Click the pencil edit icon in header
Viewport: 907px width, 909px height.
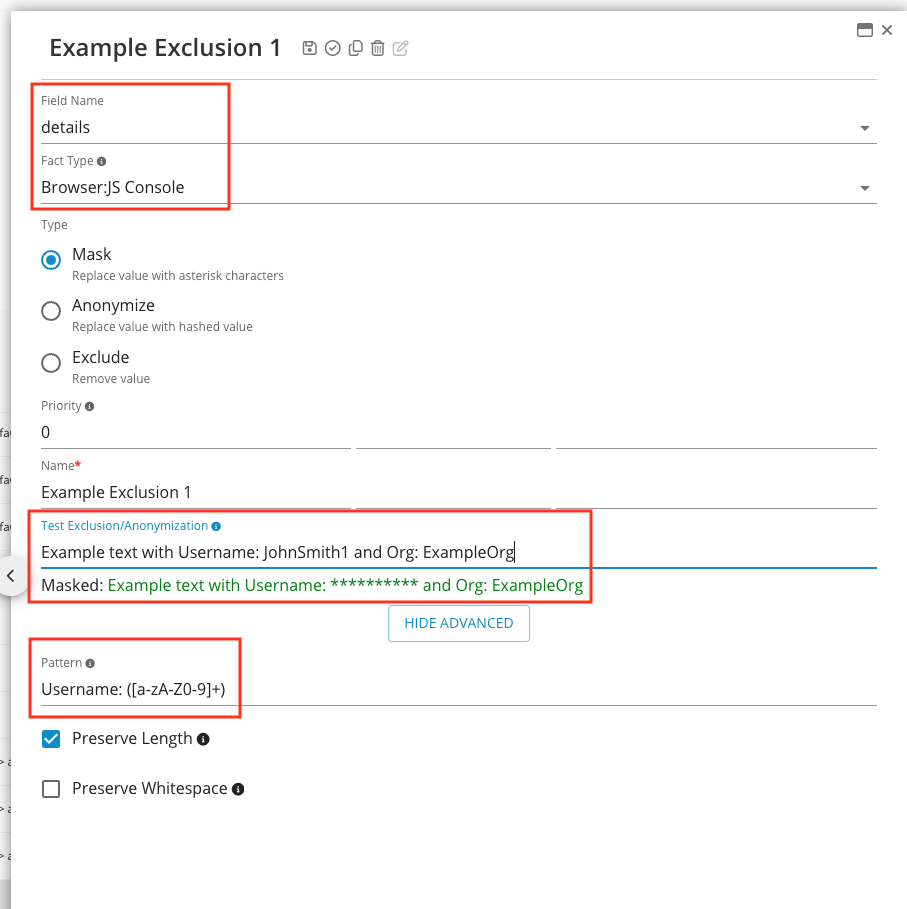point(400,48)
